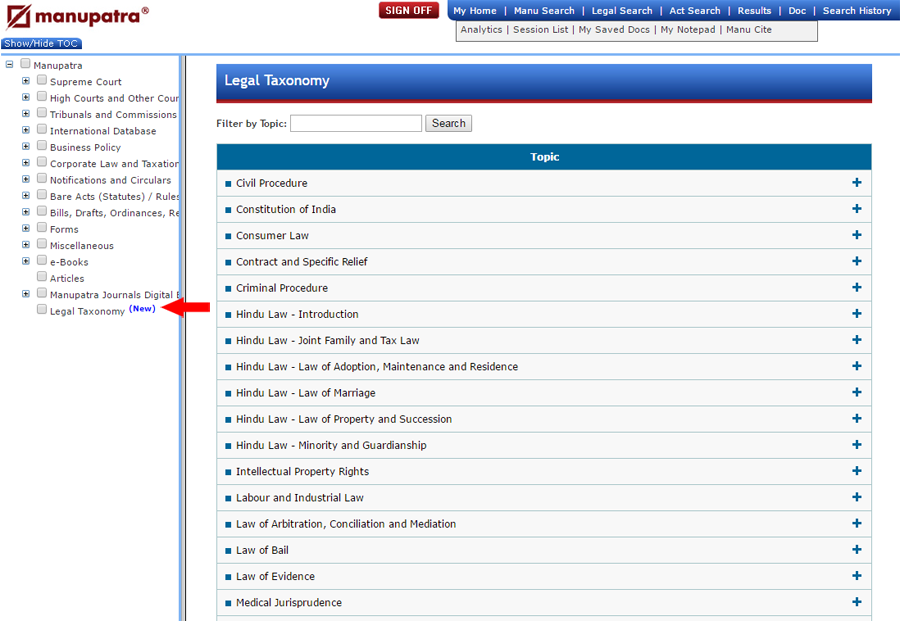Open Manu Search menu

tap(544, 11)
